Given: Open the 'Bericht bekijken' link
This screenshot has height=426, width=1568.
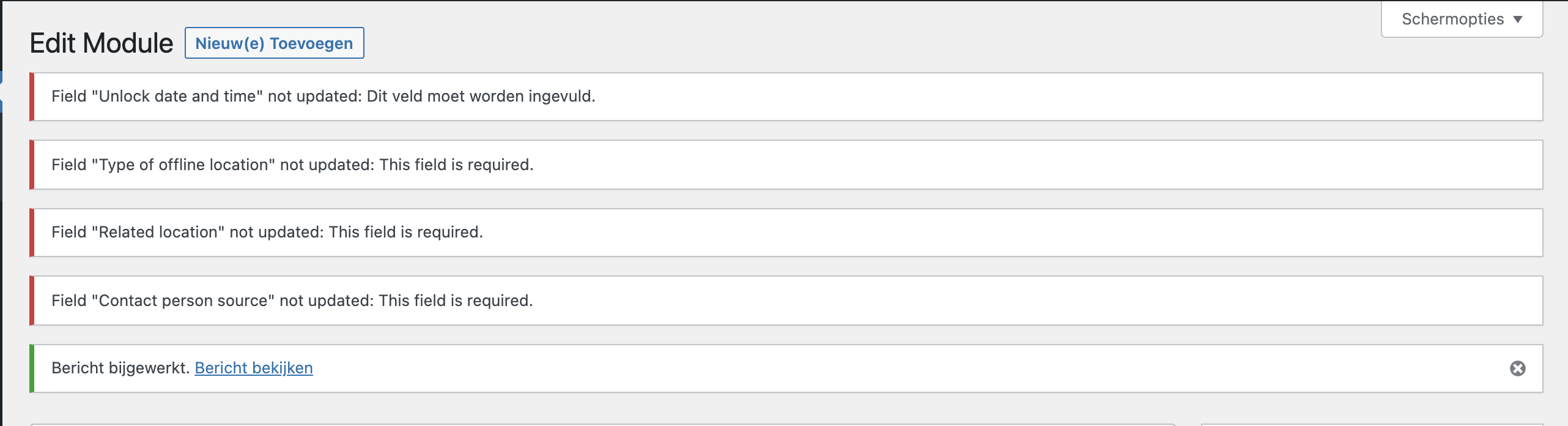Looking at the screenshot, I should click(254, 368).
